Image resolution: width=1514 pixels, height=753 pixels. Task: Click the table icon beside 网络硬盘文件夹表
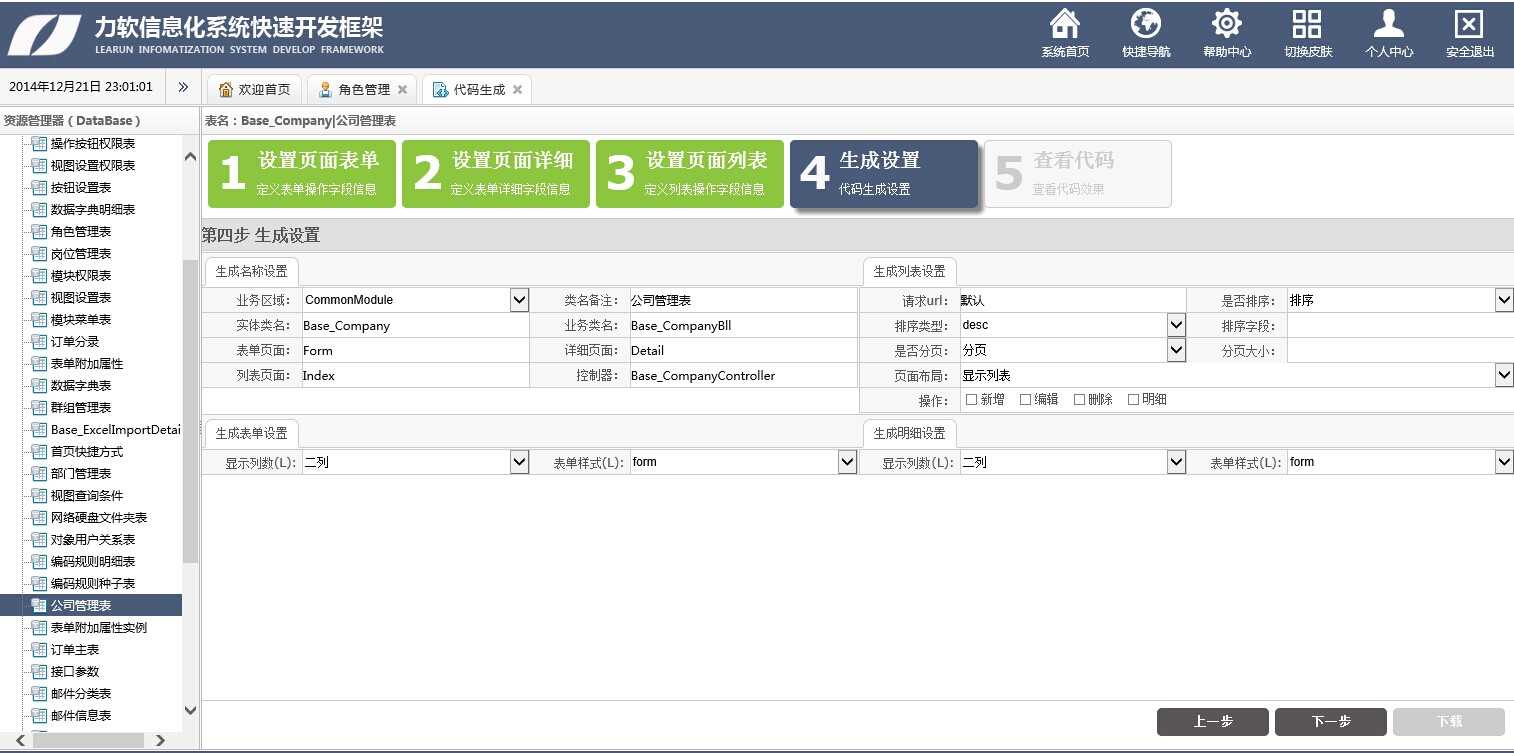point(39,518)
